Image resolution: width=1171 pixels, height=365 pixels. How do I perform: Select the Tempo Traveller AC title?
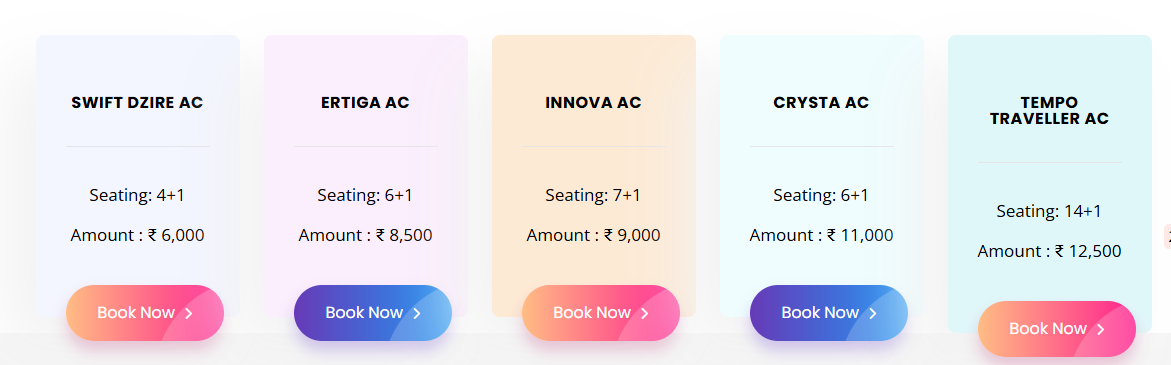[x=1049, y=110]
